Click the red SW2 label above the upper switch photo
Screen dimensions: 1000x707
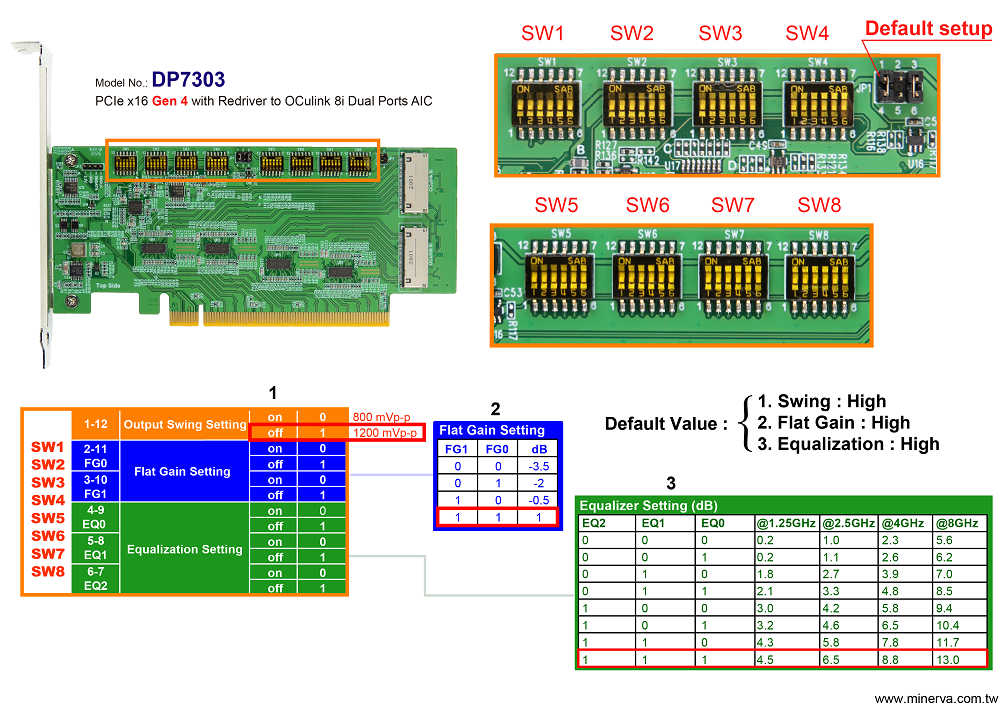point(632,33)
